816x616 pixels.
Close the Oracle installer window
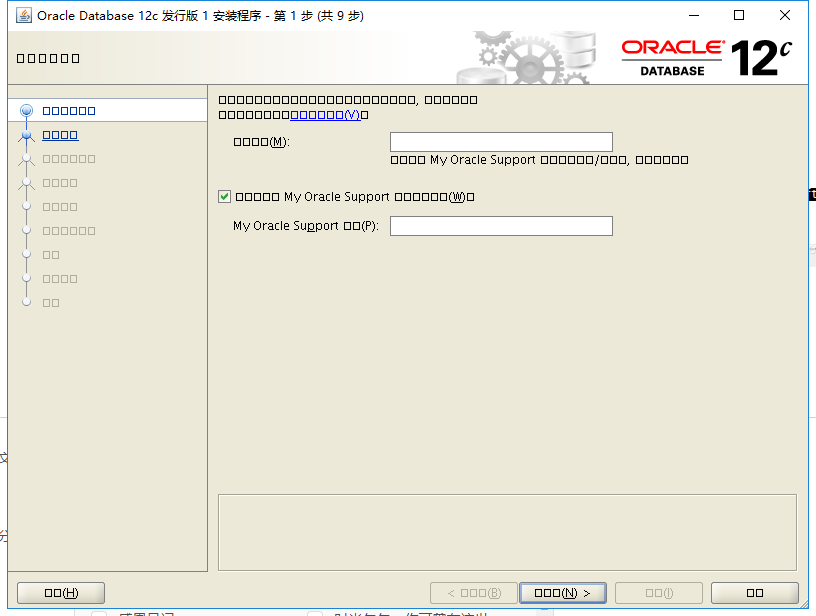coord(785,16)
